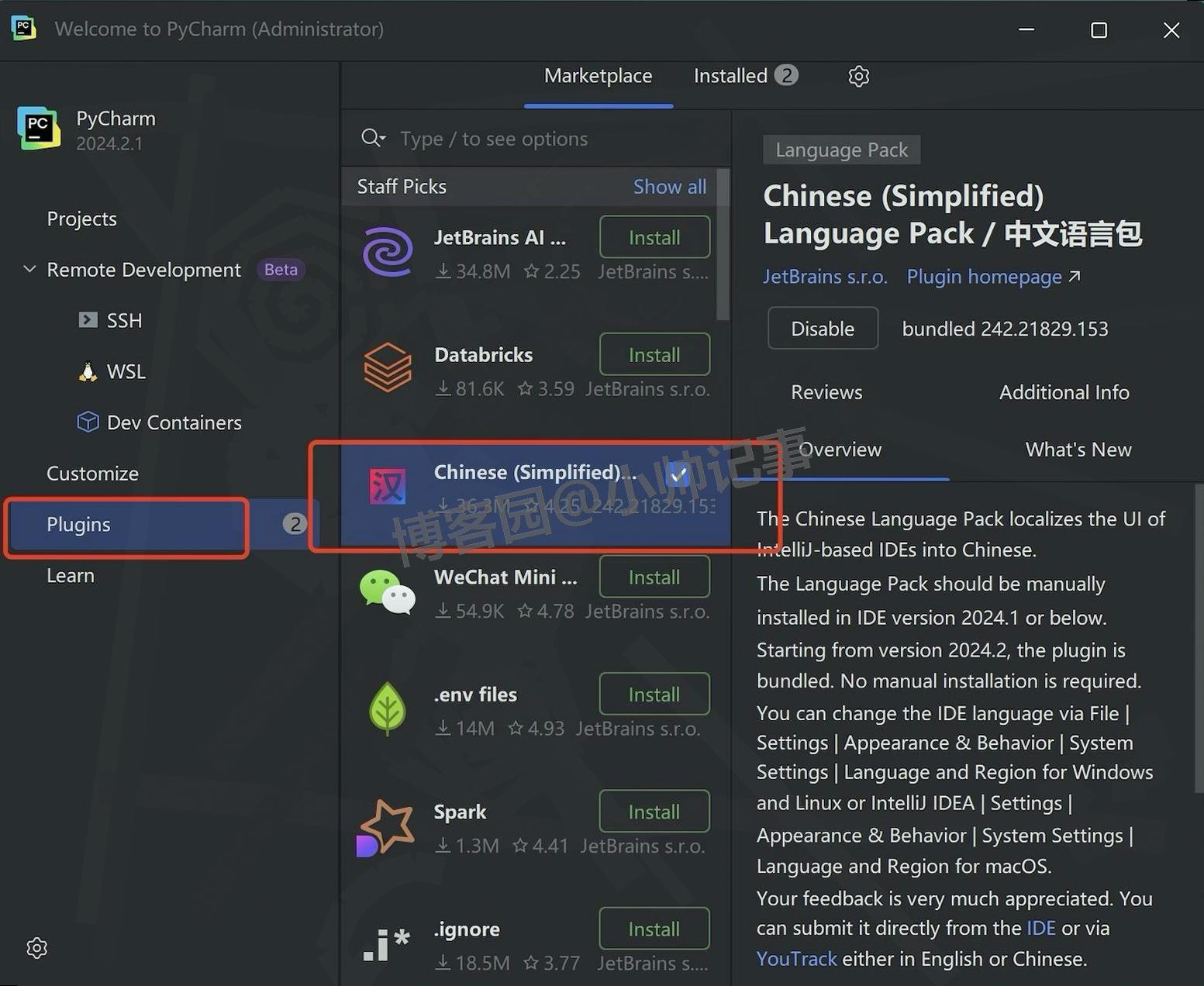Collapse the Remote Development section
This screenshot has width=1204, height=986.
click(29, 269)
